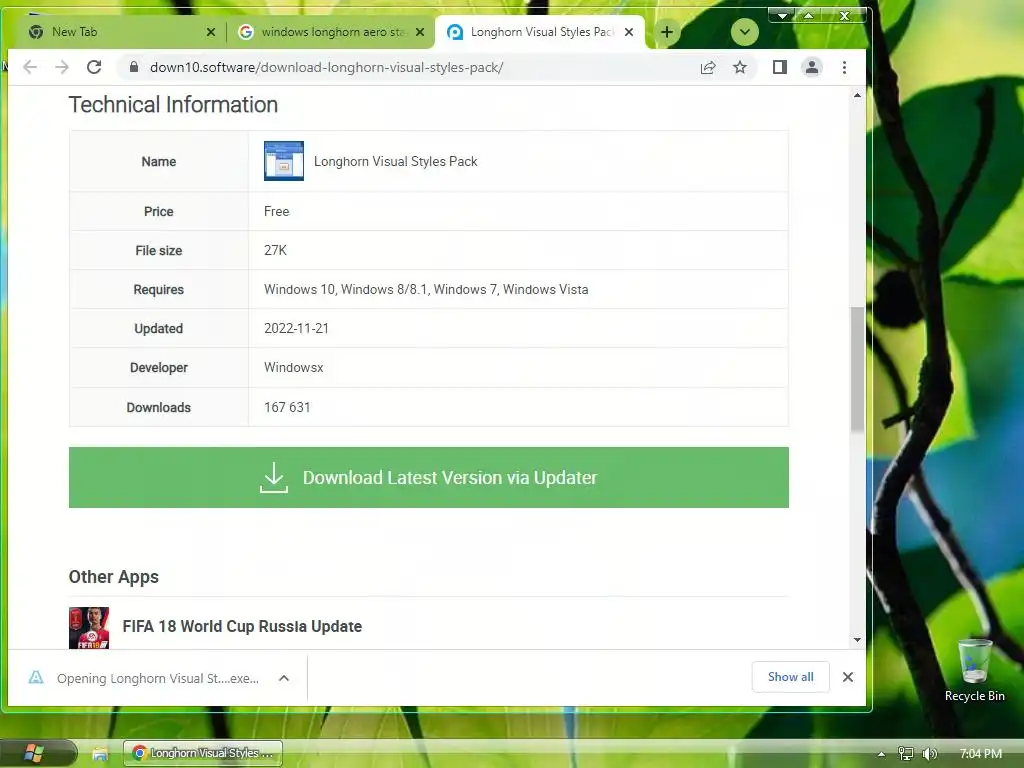Click the Longhorn Visual Styles Pack thumbnail

283,161
